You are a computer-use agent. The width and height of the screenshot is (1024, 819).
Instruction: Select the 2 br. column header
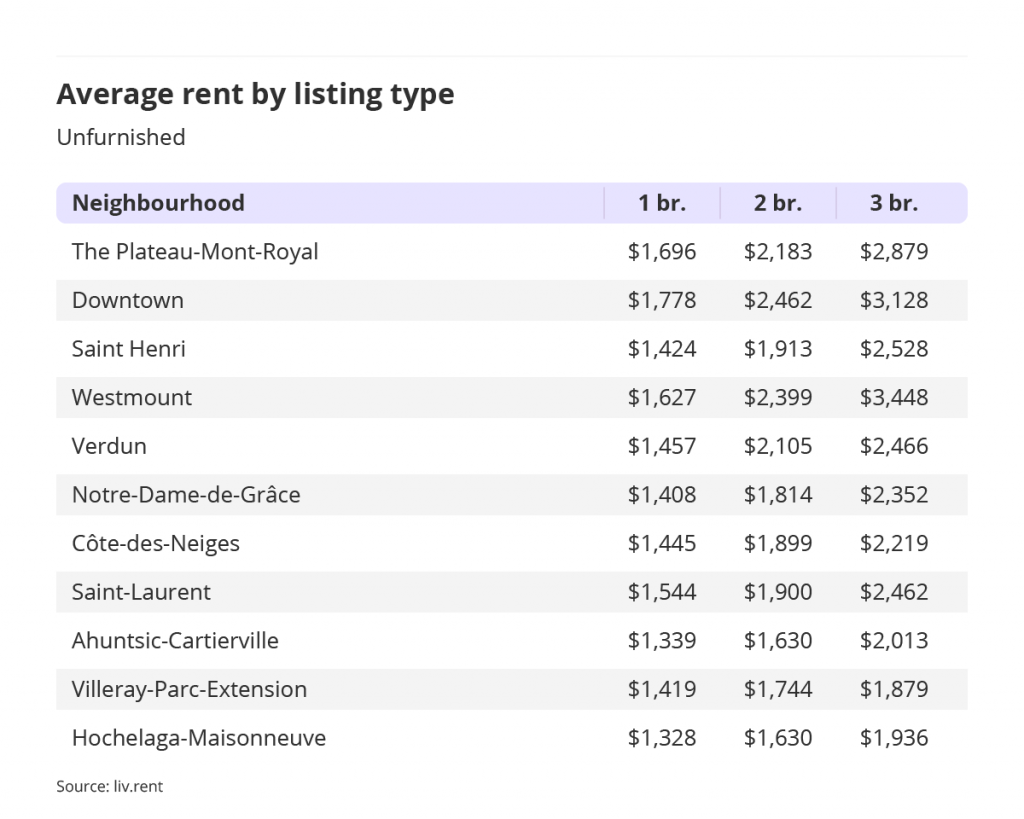[778, 203]
